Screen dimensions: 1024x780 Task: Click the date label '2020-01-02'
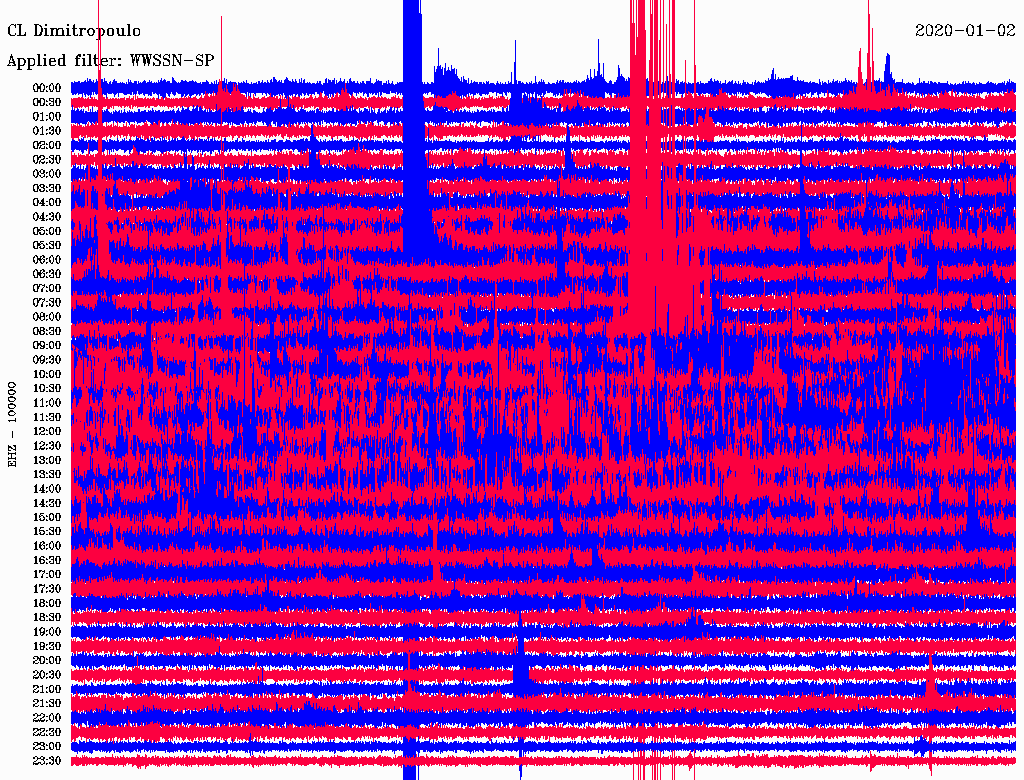[x=965, y=31]
